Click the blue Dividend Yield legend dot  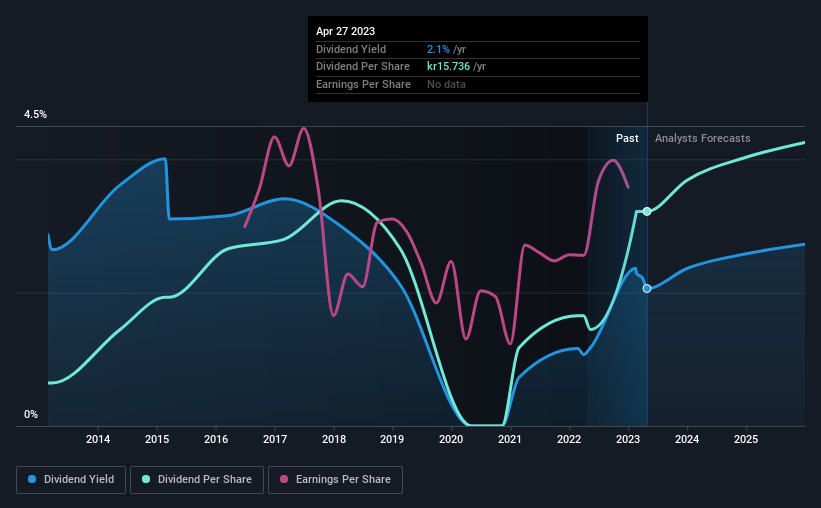[32, 479]
